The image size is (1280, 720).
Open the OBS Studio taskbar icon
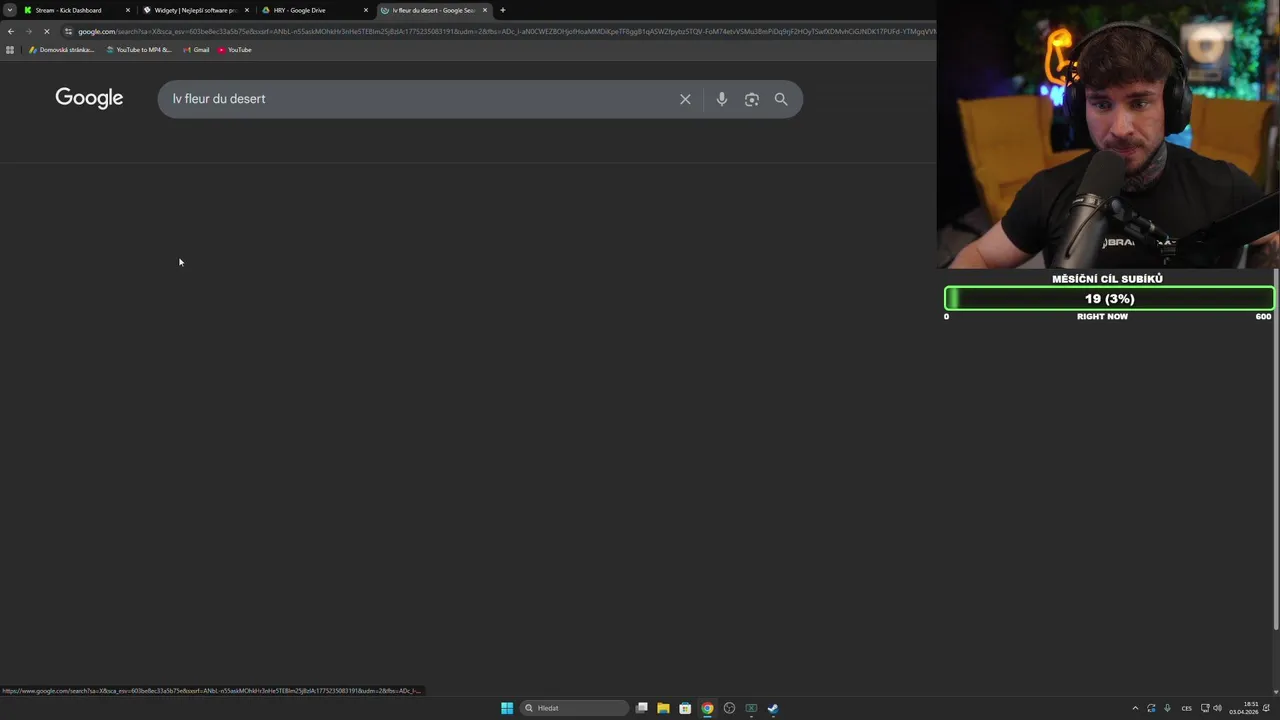(x=729, y=708)
